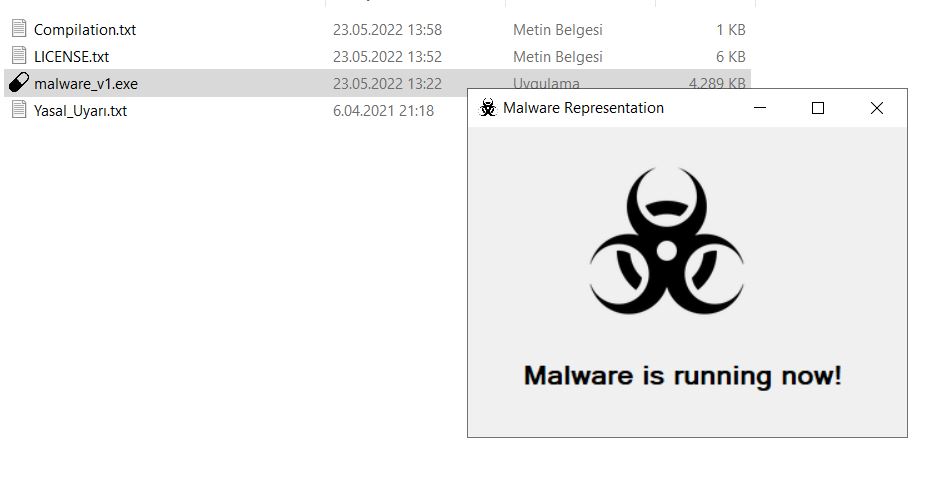947x479 pixels.
Task: Select the Yasal_Uyarı.txt file name
Action: [x=80, y=111]
